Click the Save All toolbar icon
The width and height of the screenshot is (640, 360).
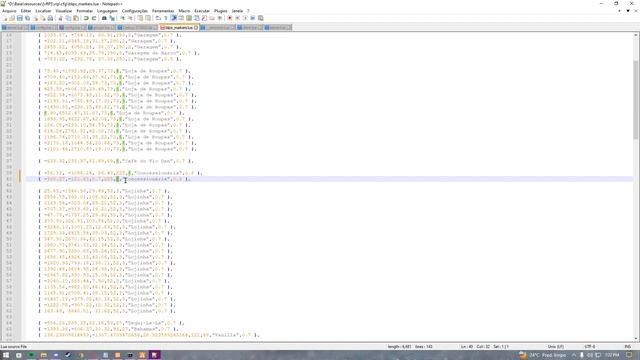pyautogui.click(x=27, y=18)
